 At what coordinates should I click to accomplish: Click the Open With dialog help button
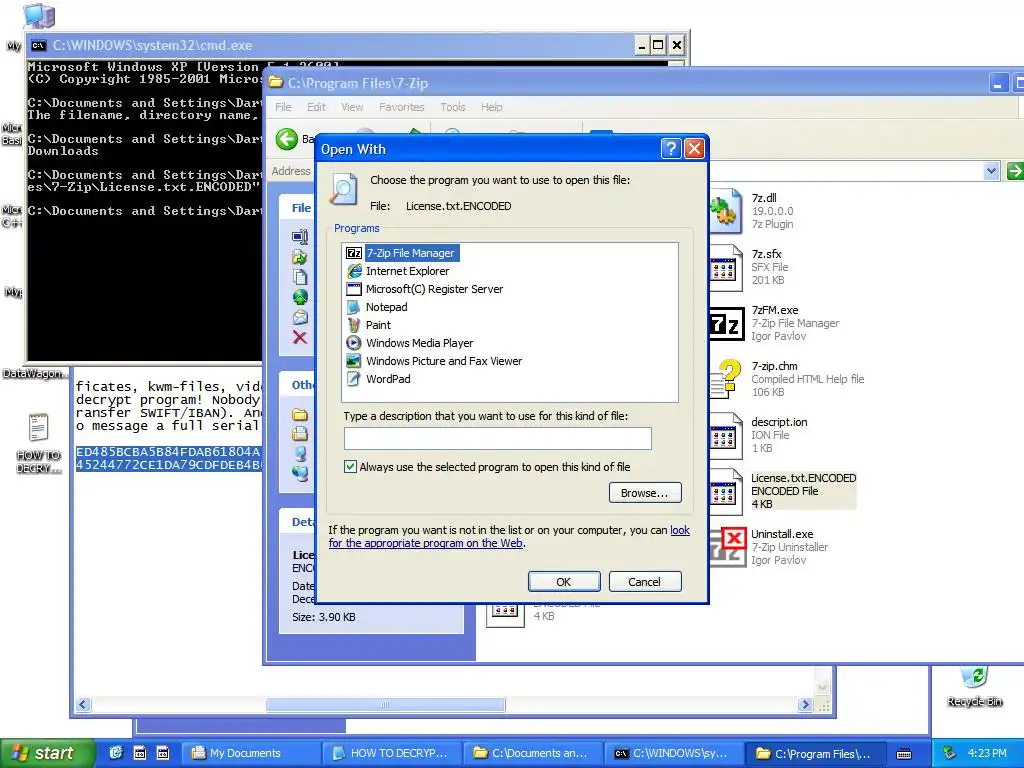point(671,149)
